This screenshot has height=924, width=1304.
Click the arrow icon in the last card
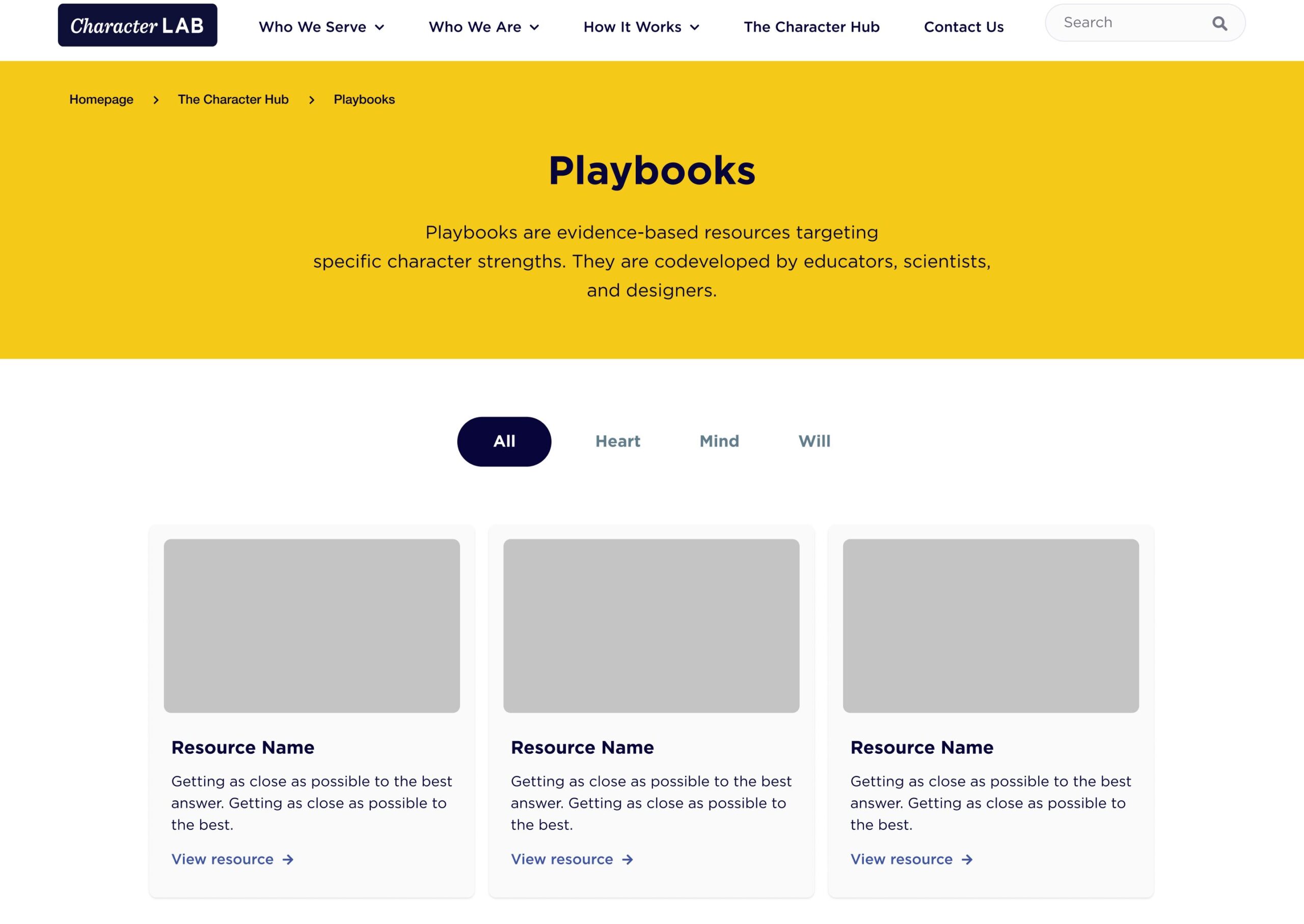[967, 860]
